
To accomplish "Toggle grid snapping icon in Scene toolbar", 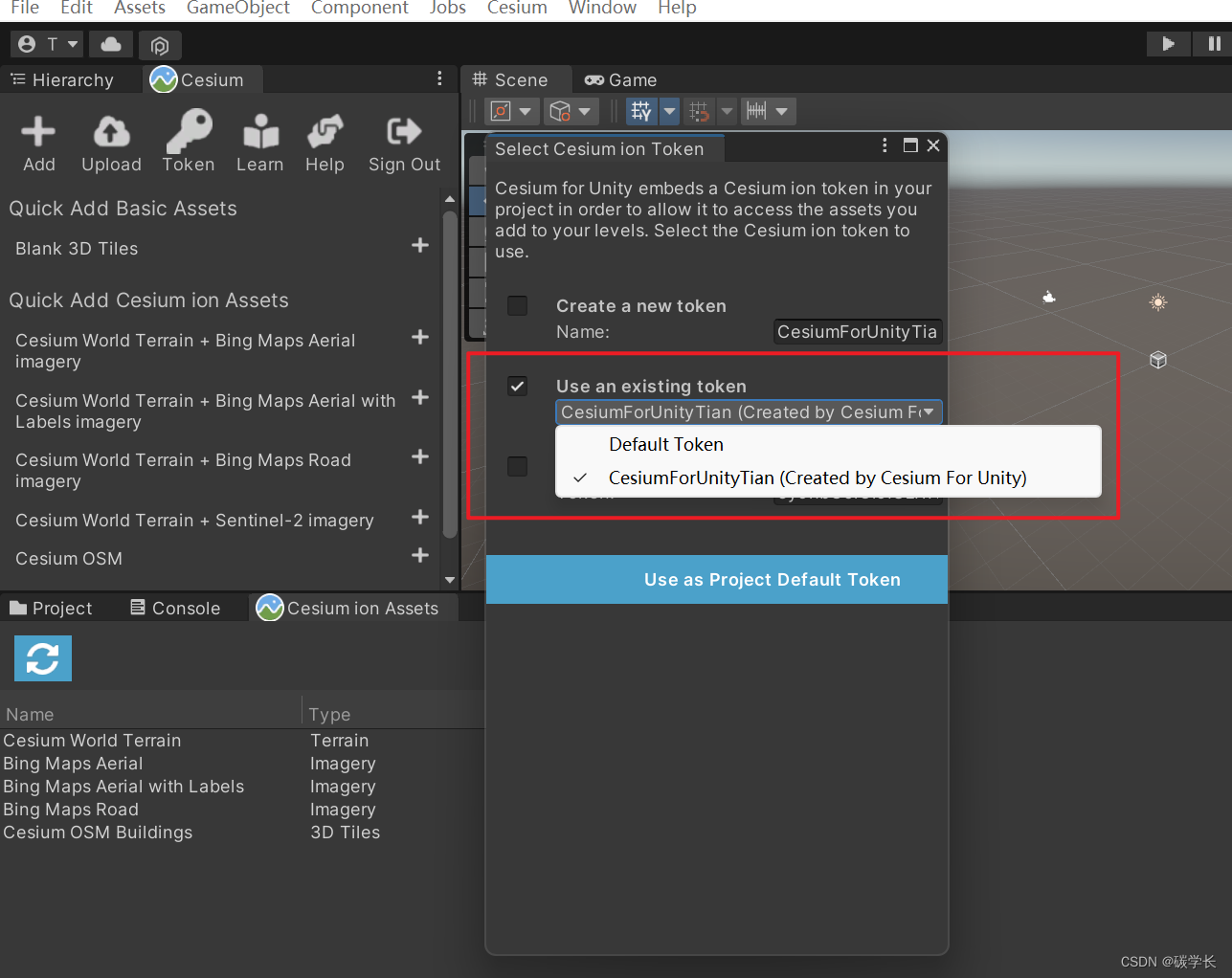I will coord(641,112).
